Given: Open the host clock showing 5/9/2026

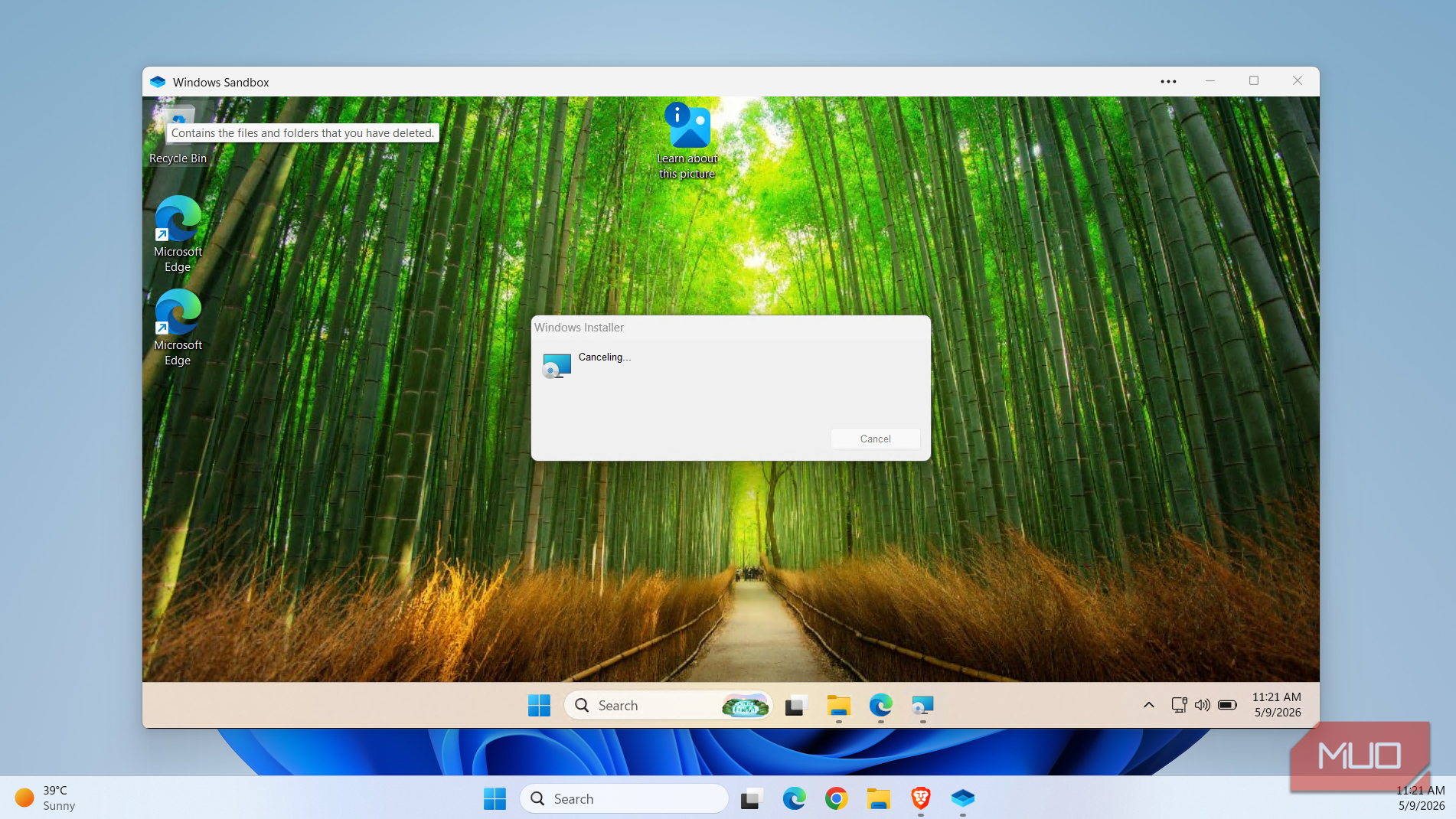Looking at the screenshot, I should pos(1421,798).
